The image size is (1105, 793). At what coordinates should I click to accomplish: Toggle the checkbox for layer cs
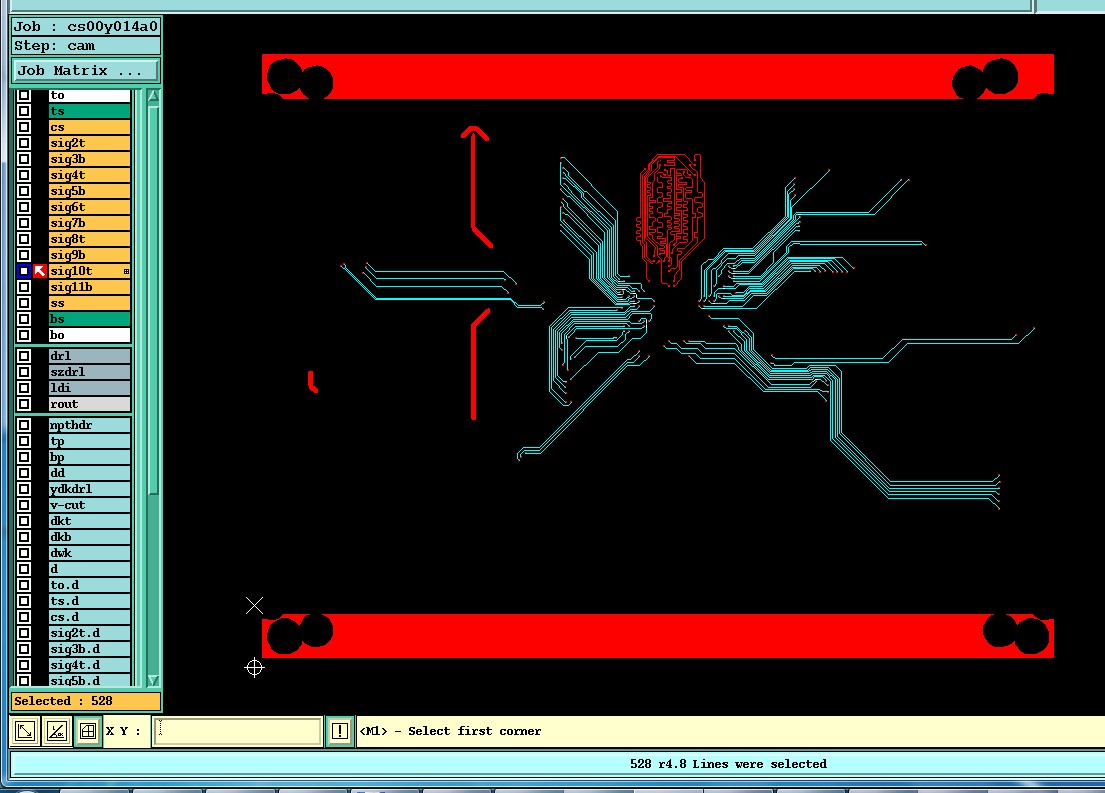[24, 127]
